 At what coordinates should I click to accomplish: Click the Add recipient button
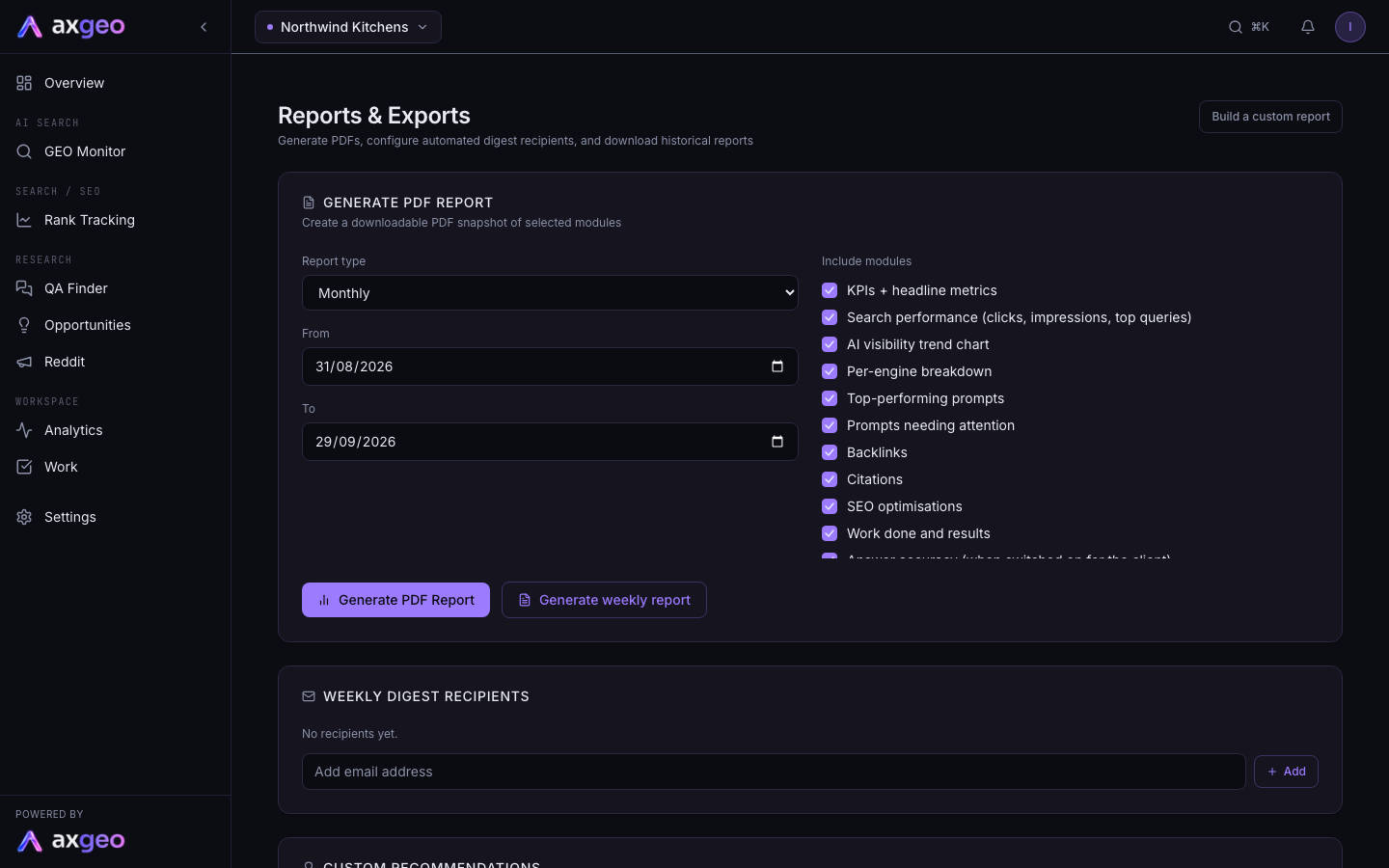[1286, 772]
